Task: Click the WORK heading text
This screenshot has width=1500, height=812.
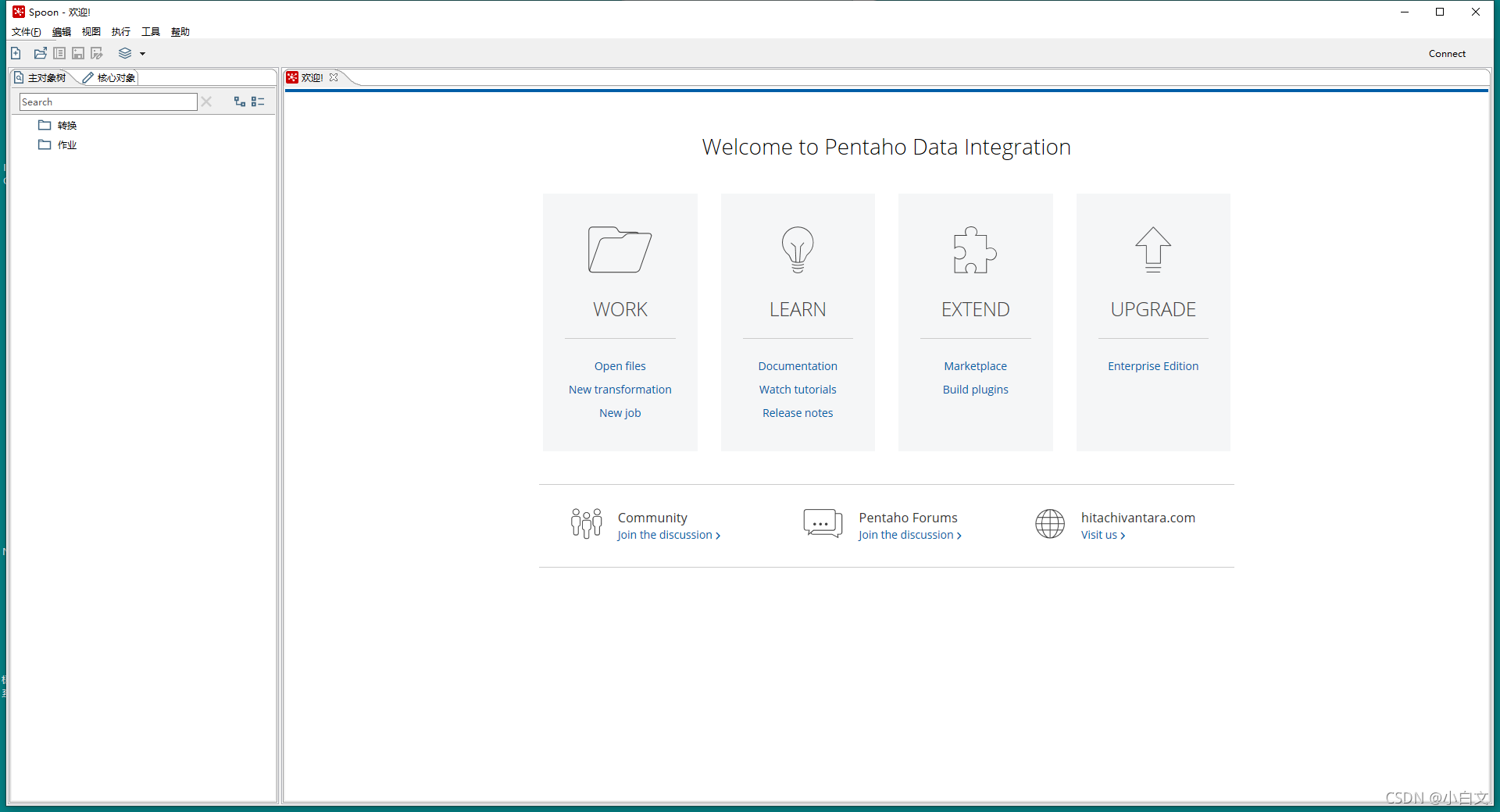Action: click(x=620, y=310)
